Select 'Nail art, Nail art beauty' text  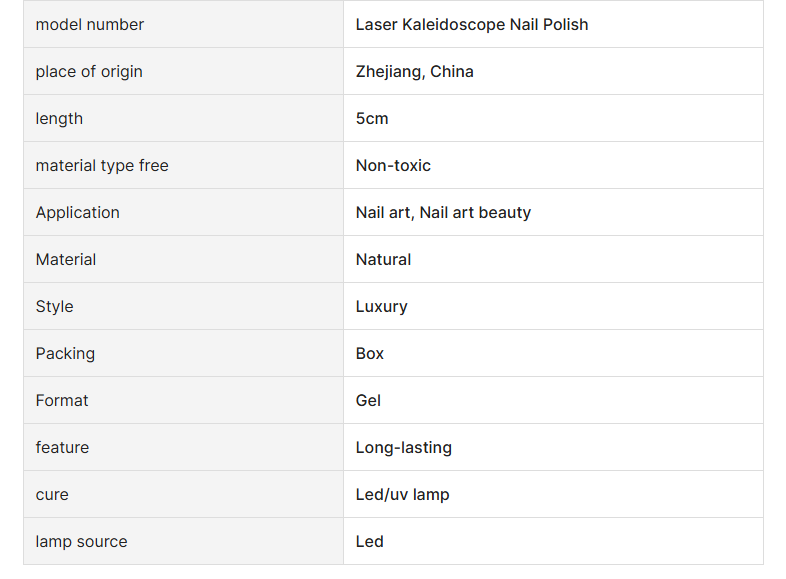[443, 213]
